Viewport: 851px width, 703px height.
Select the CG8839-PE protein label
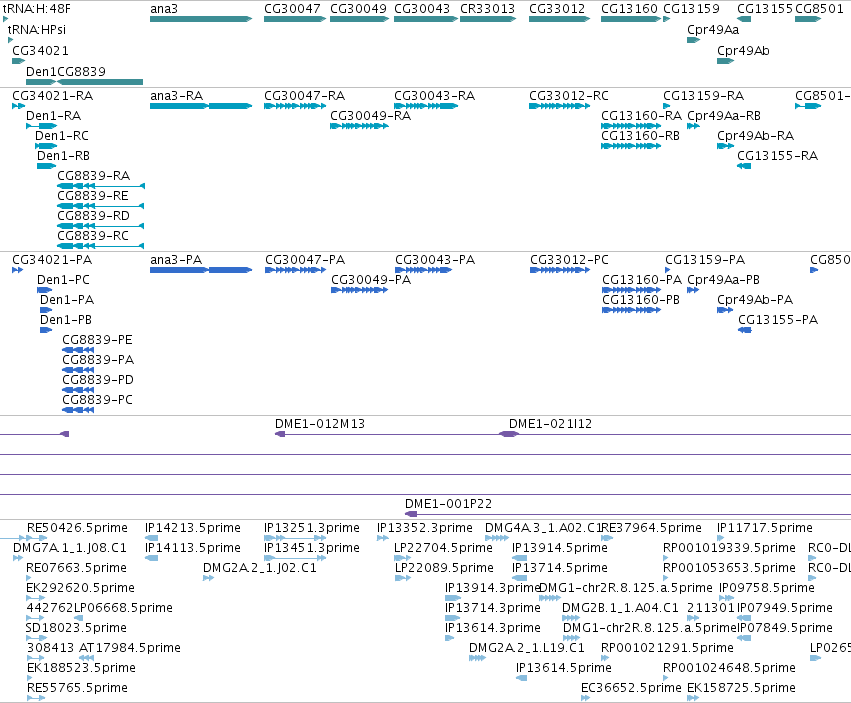click(x=97, y=340)
